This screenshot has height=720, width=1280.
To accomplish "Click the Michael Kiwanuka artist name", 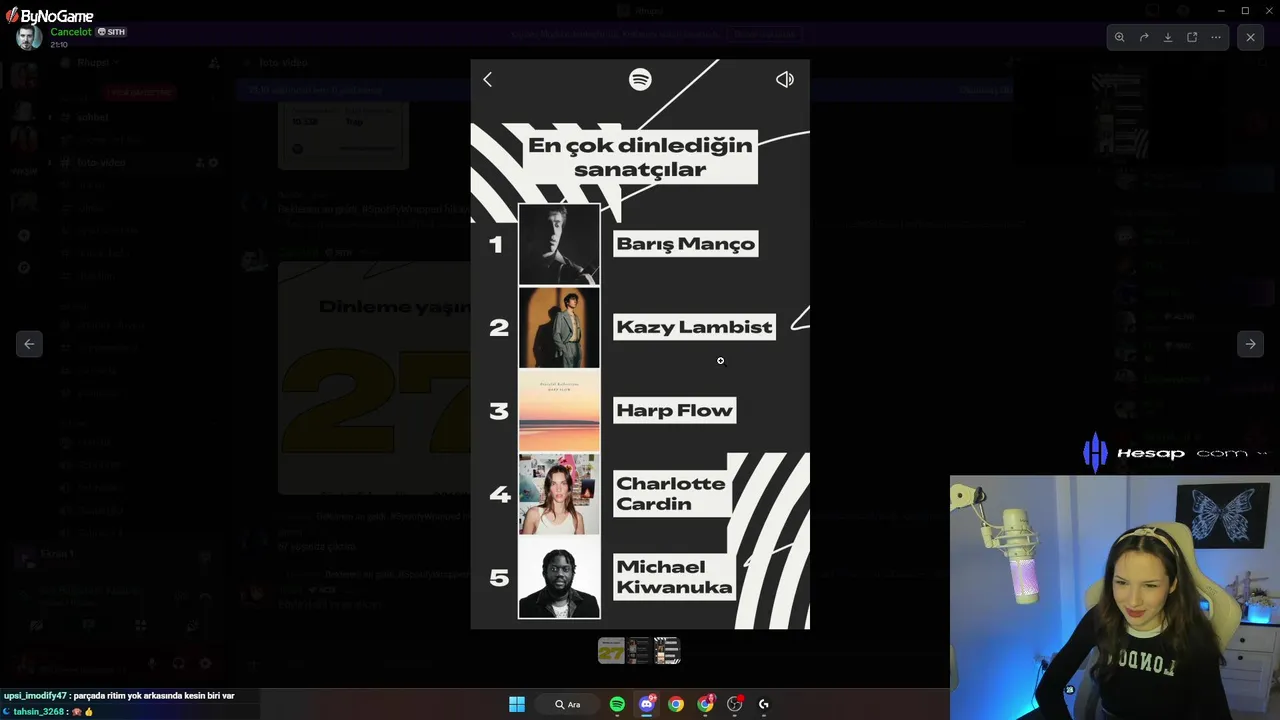I will click(x=674, y=577).
